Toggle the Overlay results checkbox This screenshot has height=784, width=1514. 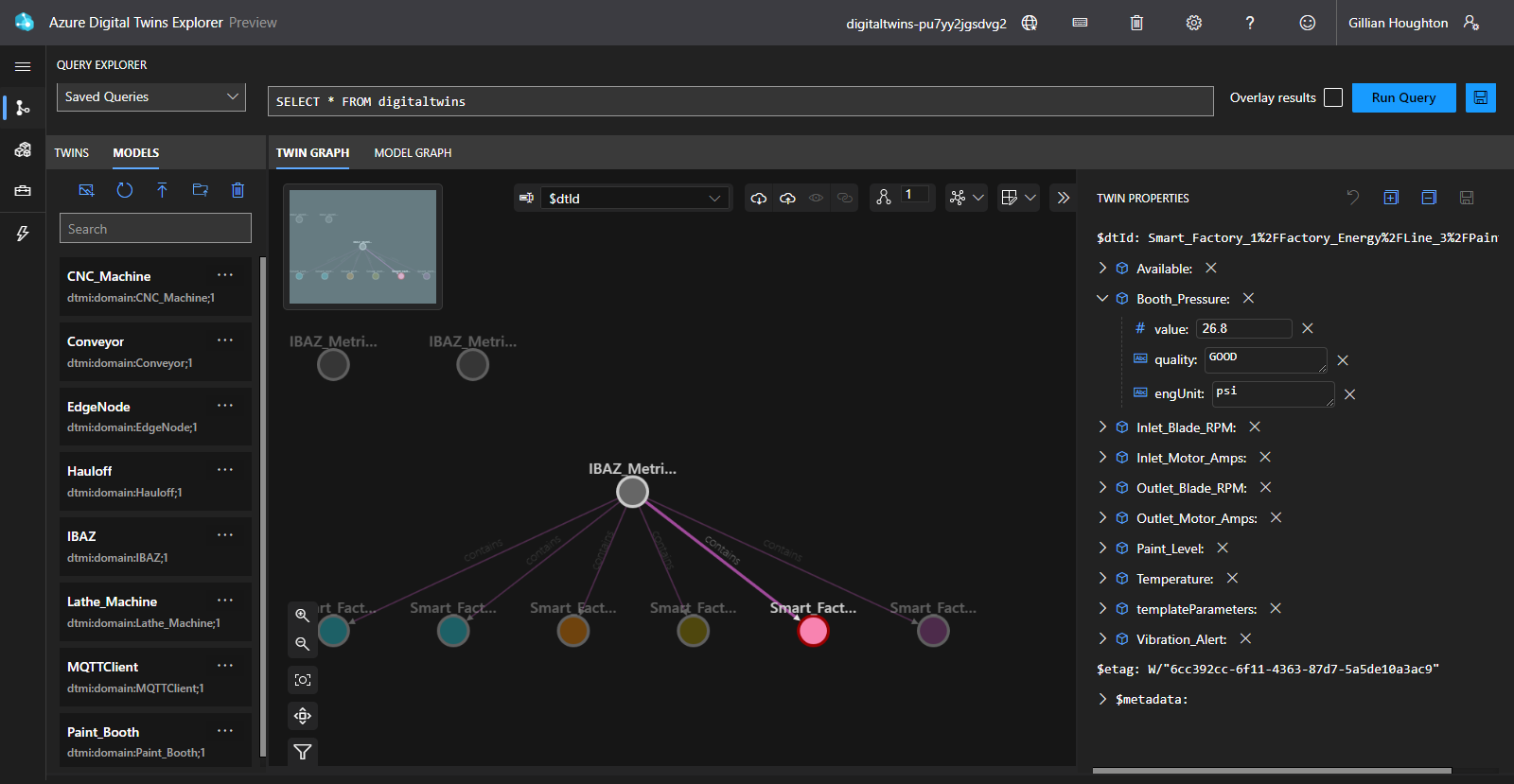coord(1333,97)
